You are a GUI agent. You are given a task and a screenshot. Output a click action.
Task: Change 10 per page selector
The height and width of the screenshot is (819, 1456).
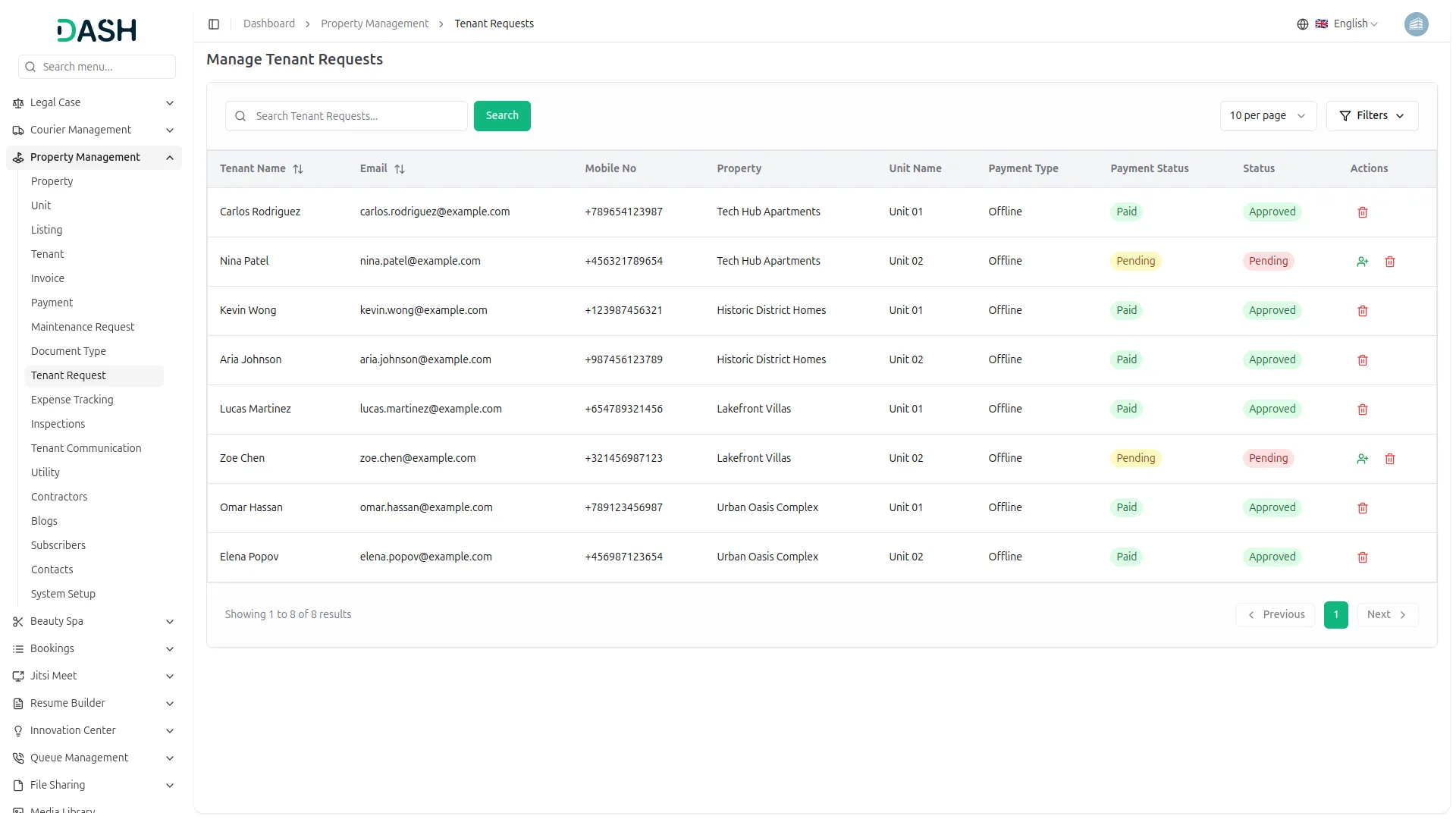tap(1267, 116)
